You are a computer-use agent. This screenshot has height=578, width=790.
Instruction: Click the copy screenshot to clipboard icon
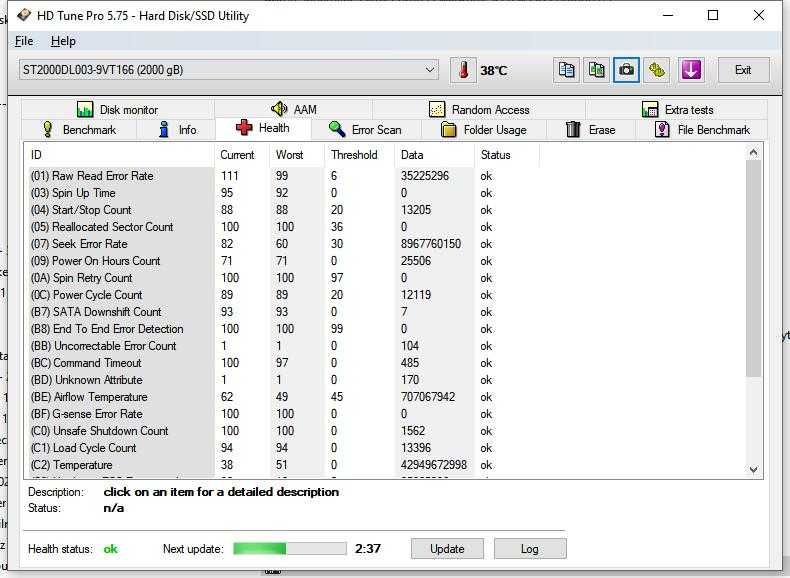(597, 70)
